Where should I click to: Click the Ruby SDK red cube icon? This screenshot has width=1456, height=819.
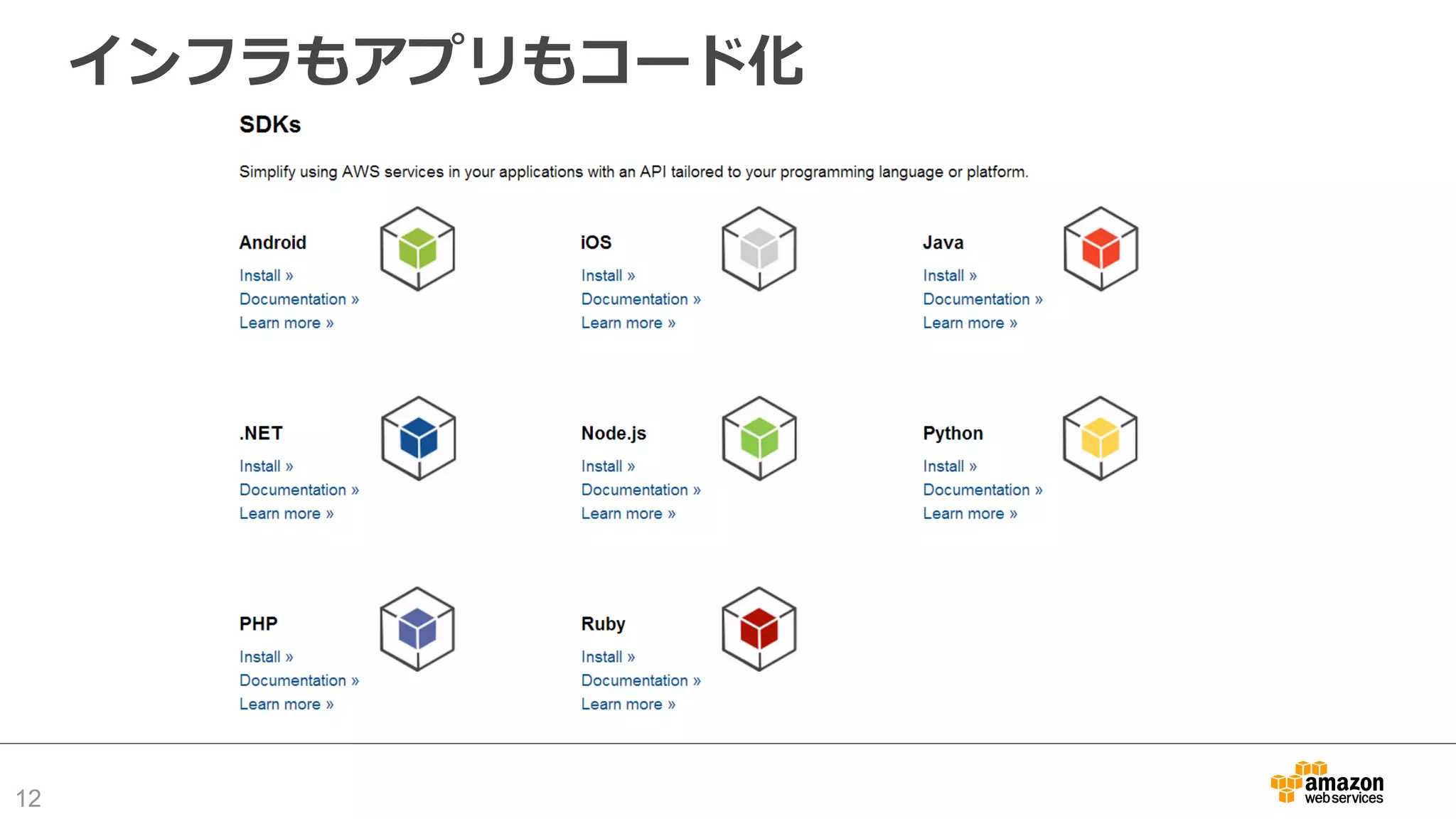(759, 629)
